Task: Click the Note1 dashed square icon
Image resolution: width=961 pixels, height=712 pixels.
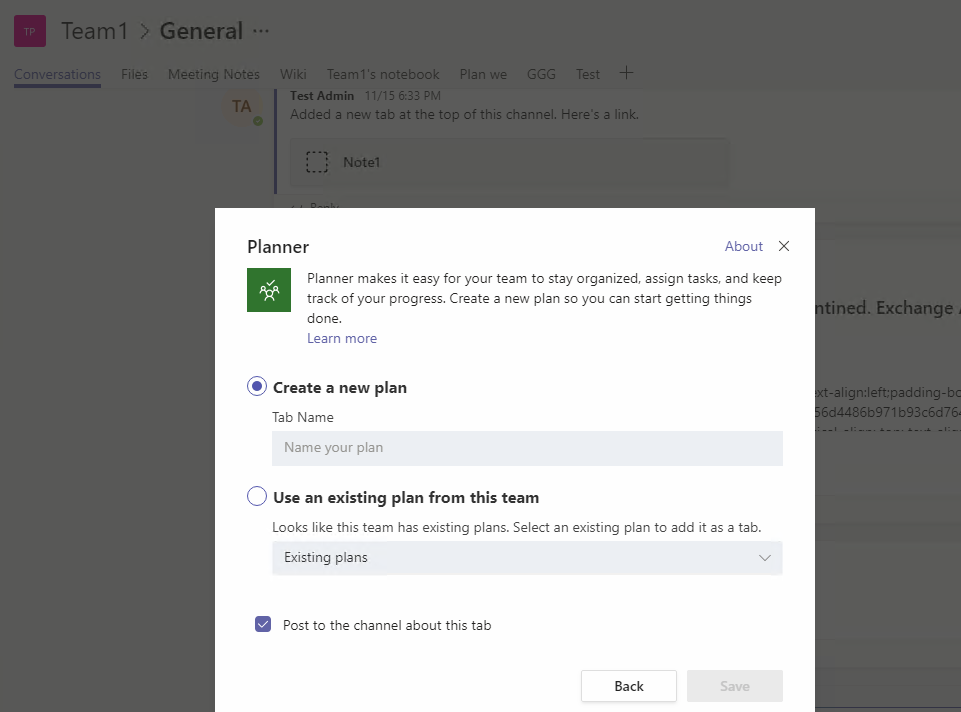Action: coord(317,162)
